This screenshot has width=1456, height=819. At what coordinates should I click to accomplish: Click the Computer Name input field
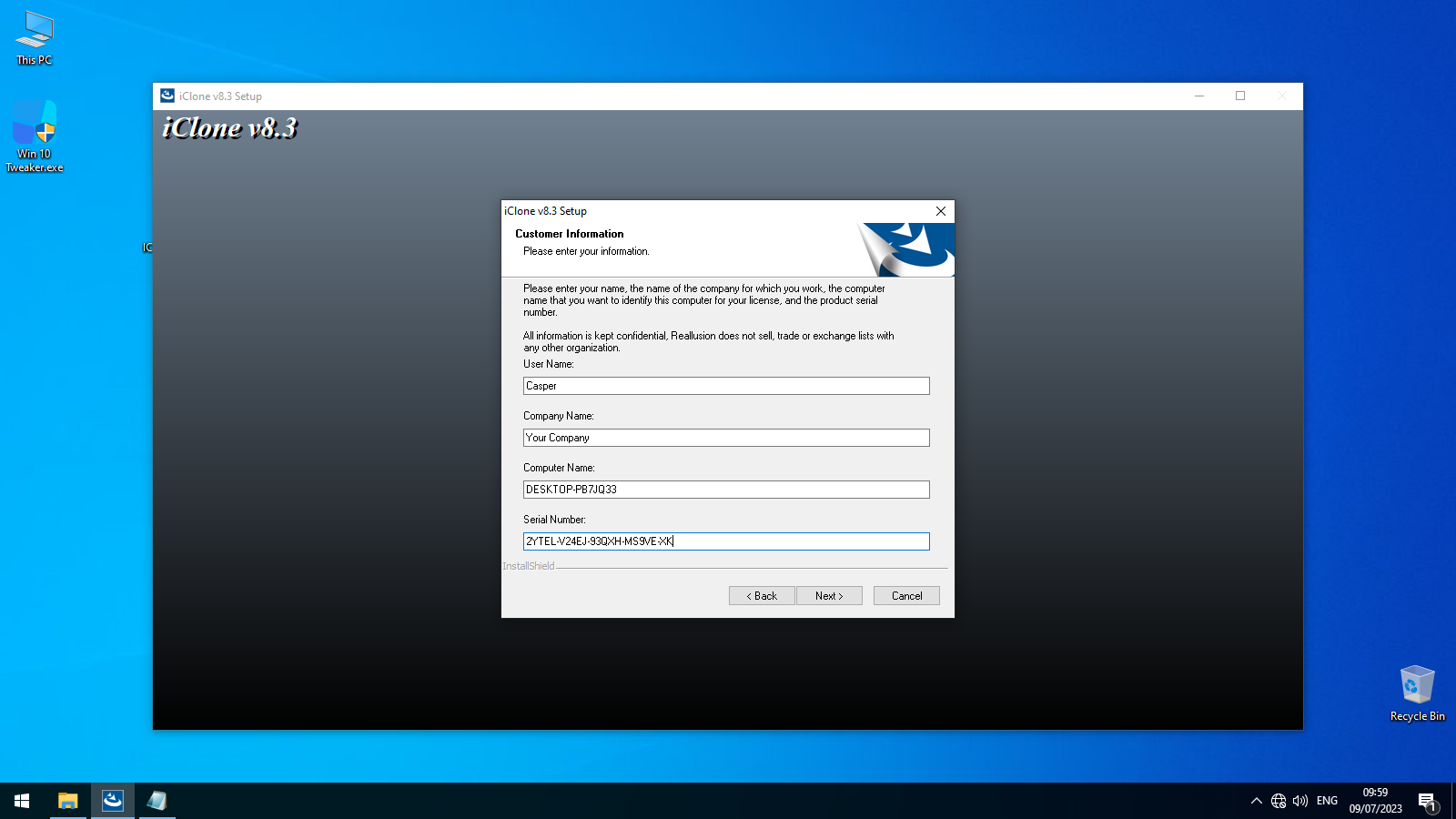[x=726, y=490]
